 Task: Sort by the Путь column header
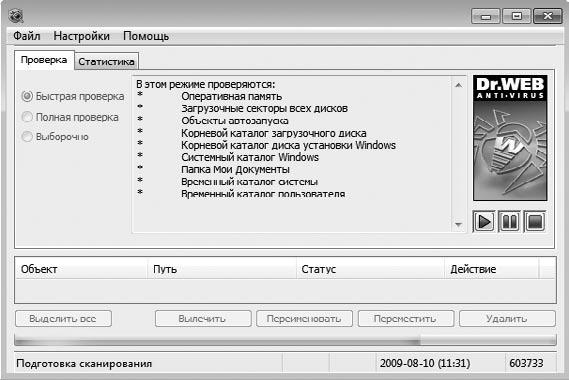pos(222,269)
